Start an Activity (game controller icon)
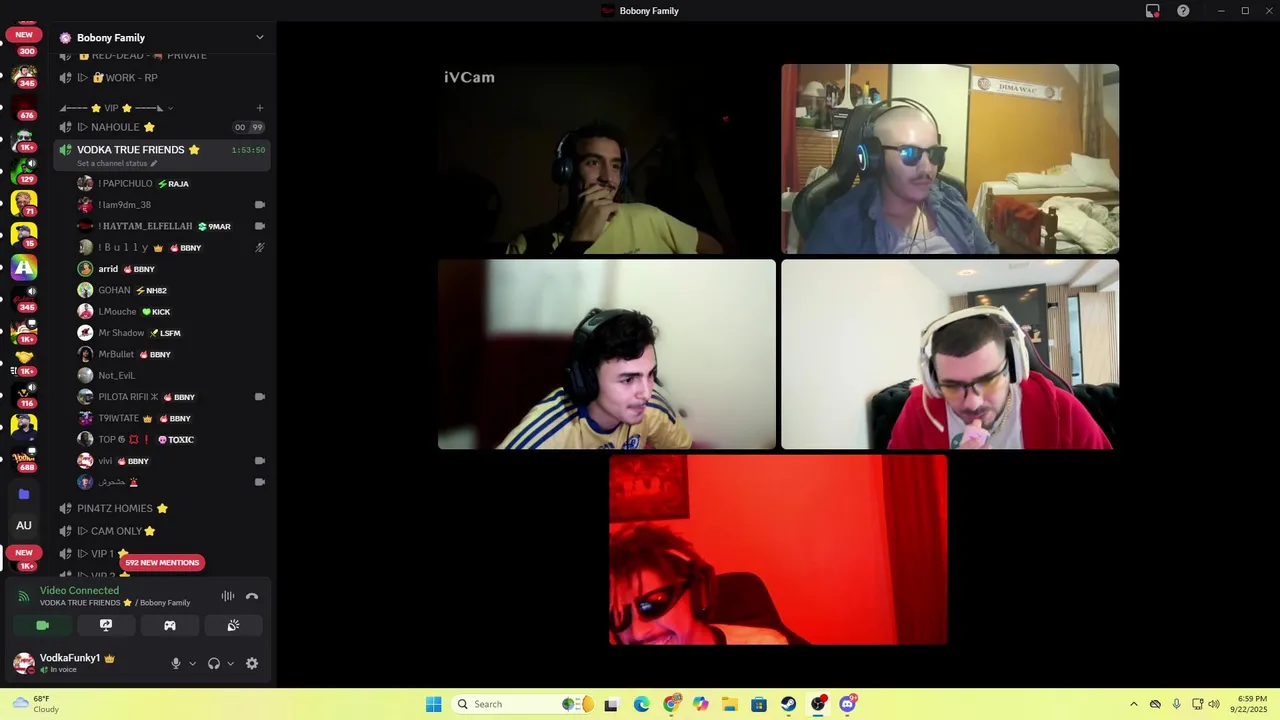 [x=170, y=625]
